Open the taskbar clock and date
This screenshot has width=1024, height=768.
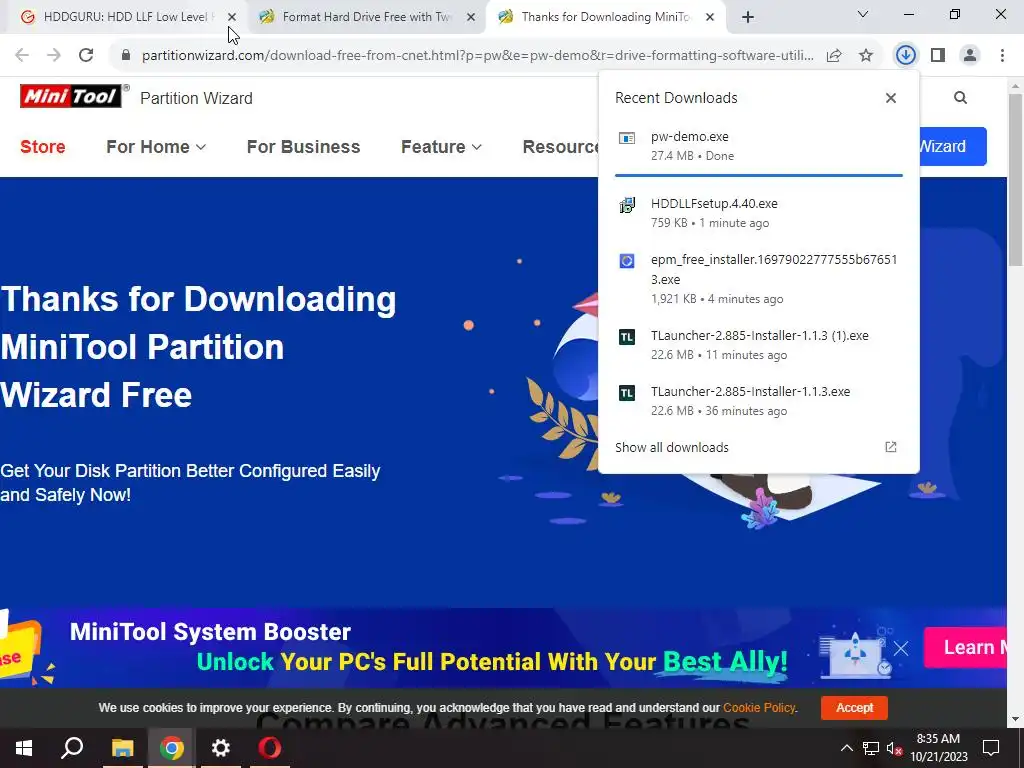tap(938, 748)
